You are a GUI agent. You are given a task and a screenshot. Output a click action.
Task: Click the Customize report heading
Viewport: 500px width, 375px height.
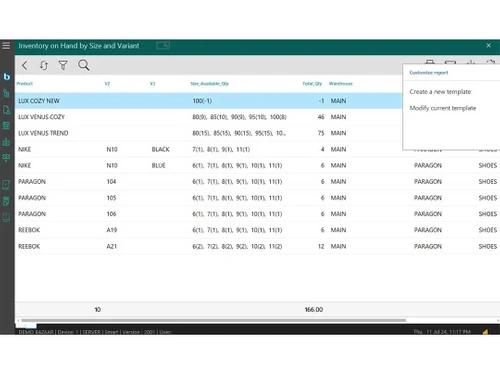point(429,73)
